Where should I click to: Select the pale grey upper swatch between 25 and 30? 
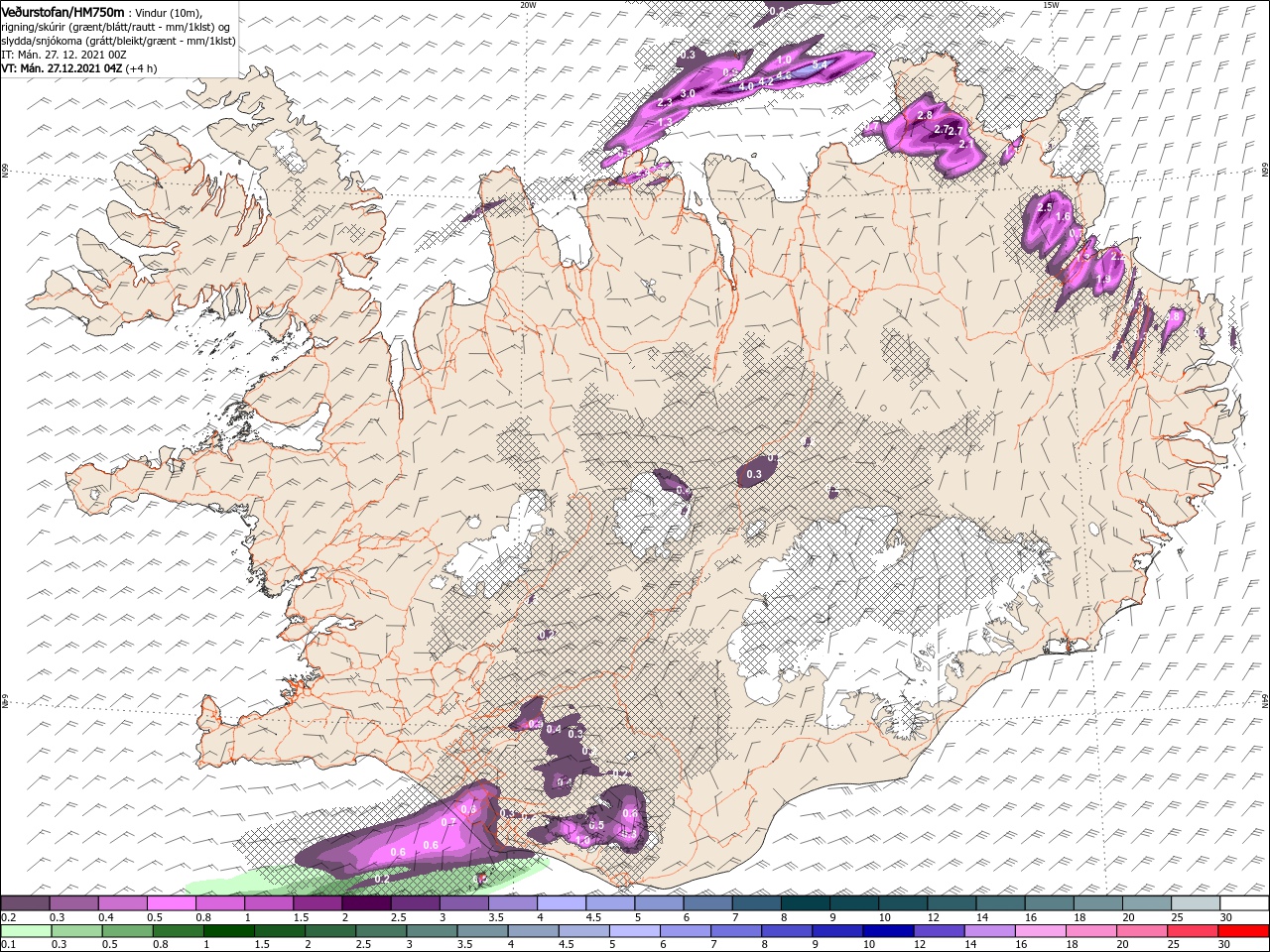[x=1196, y=903]
